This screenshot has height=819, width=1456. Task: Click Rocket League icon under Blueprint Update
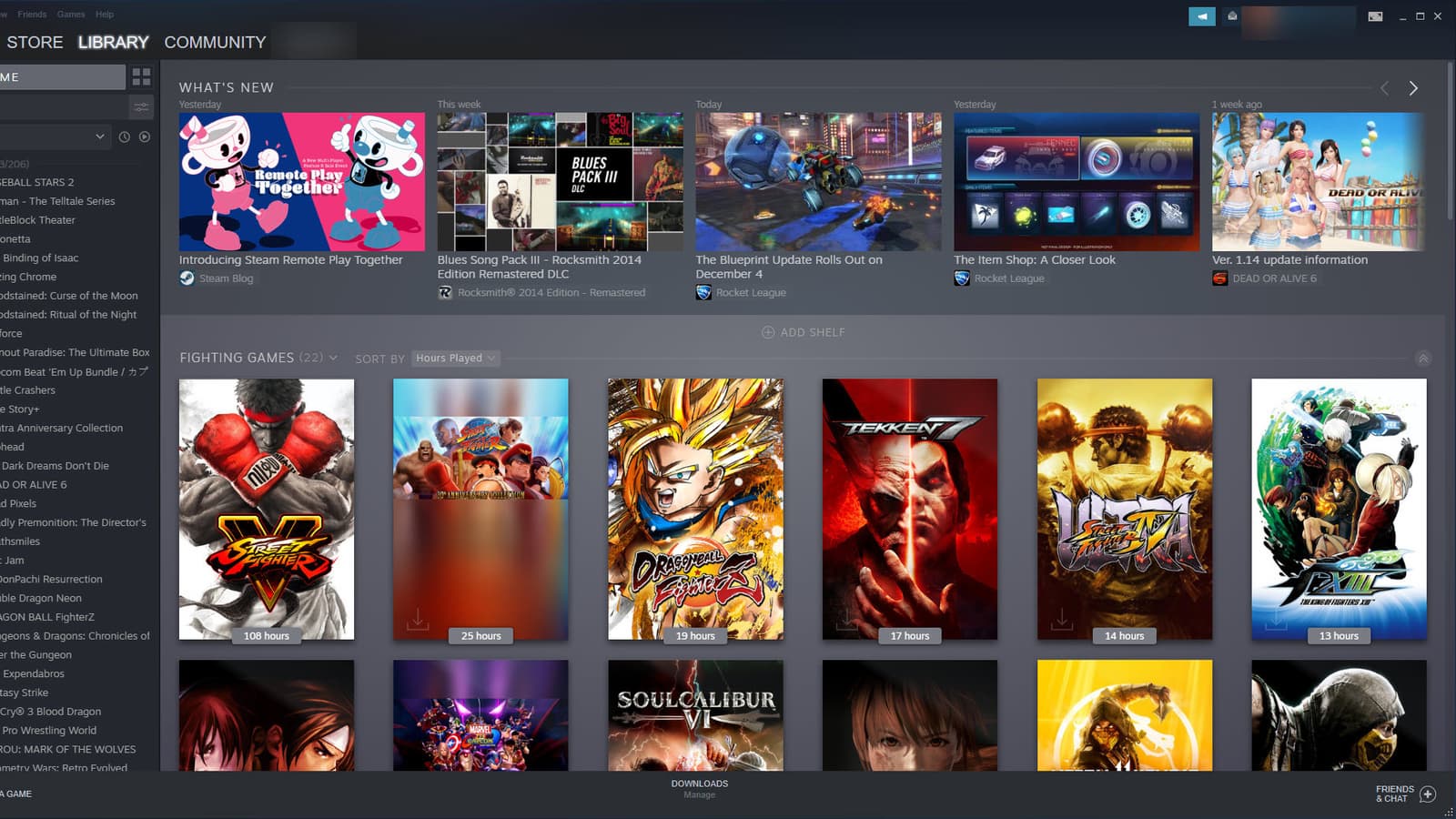click(x=703, y=292)
